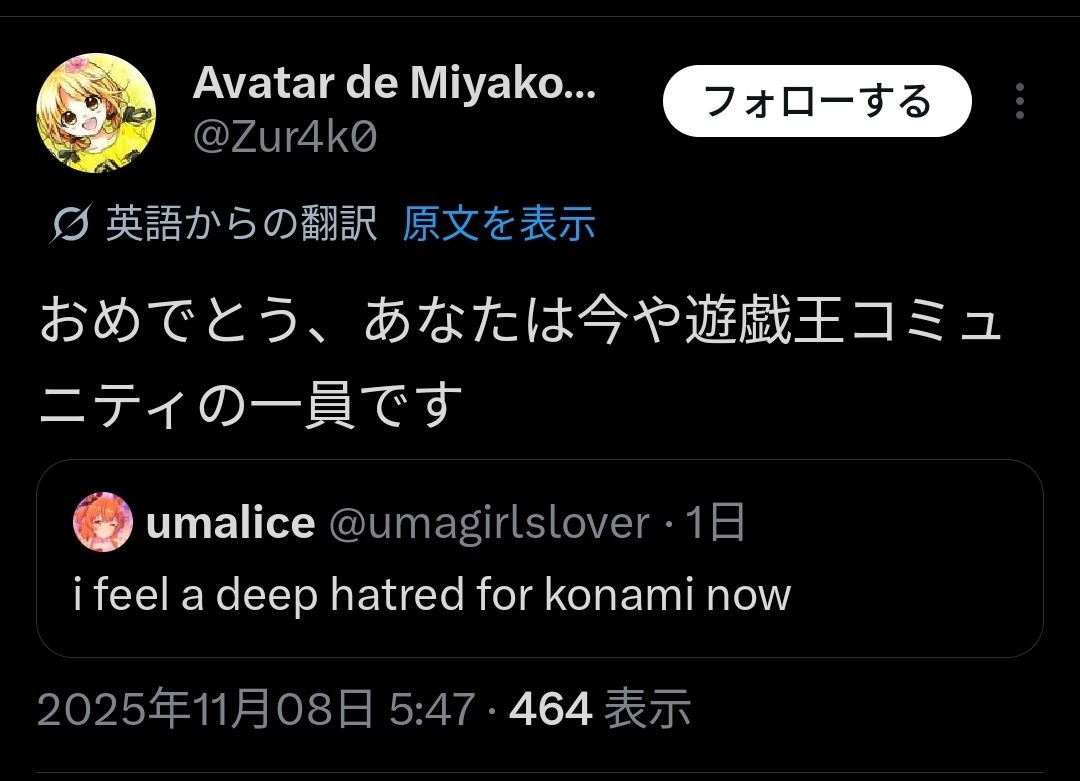This screenshot has height=781, width=1080.
Task: Open the @Zur4k0 handle link
Action: point(285,137)
